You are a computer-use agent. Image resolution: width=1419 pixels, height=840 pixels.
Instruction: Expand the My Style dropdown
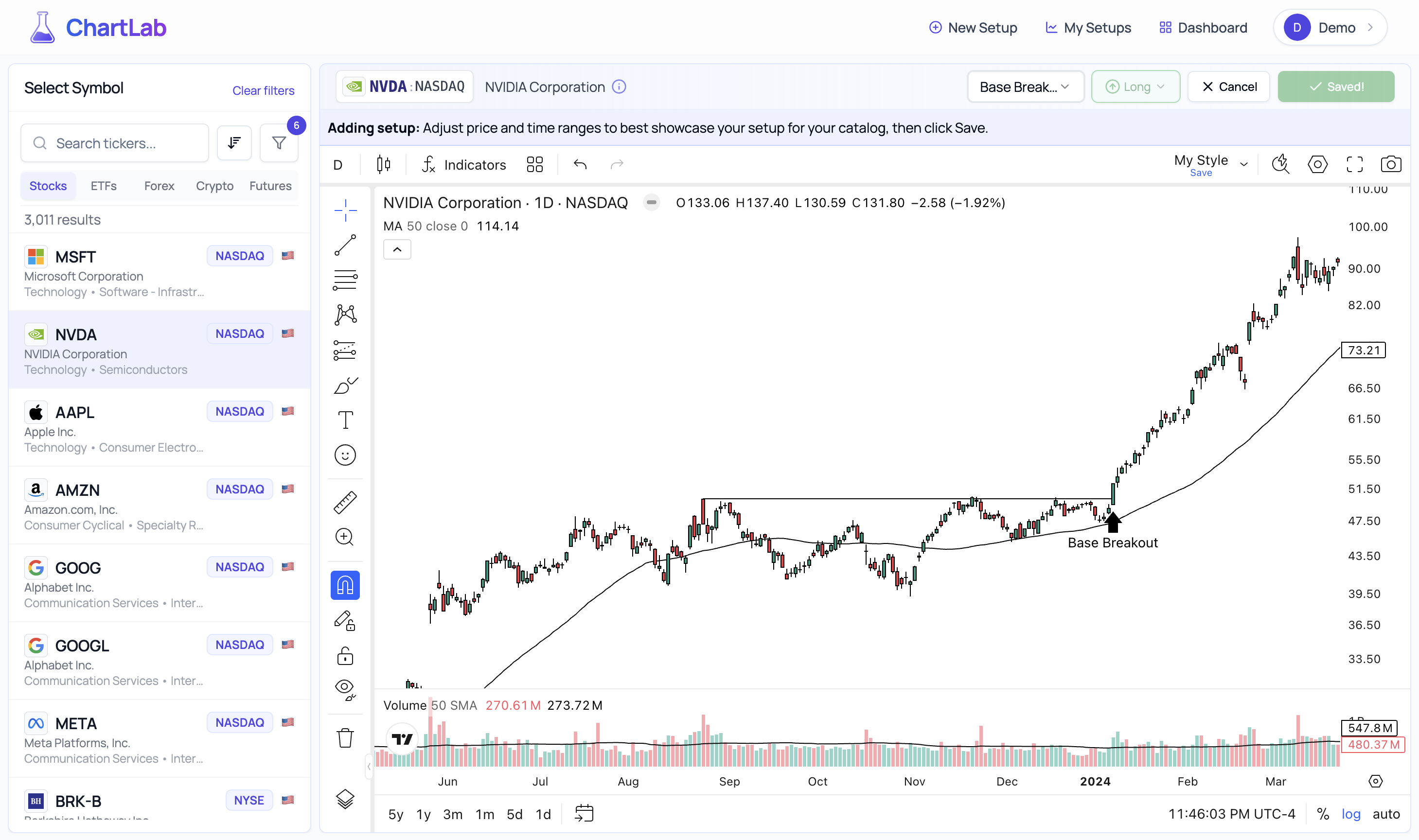pos(1244,165)
